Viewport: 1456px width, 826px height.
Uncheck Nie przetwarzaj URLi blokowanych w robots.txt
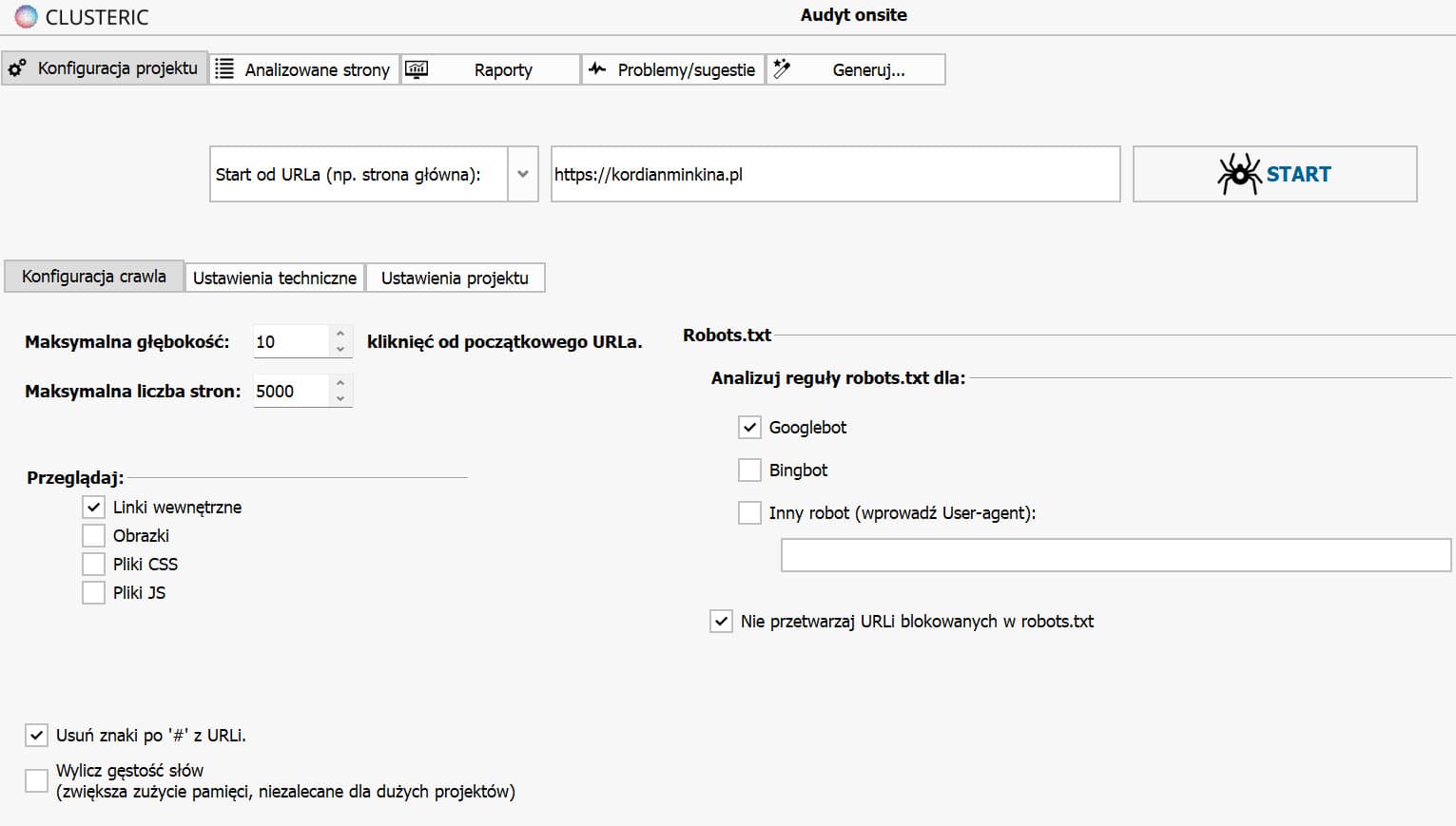click(x=721, y=622)
